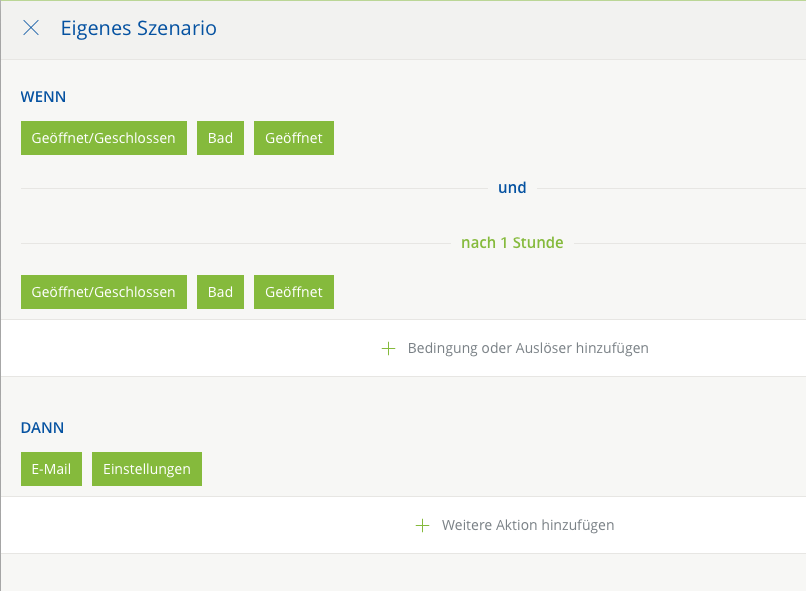Click the plus icon beside Weitere Aktion
The width and height of the screenshot is (806, 591).
423,525
